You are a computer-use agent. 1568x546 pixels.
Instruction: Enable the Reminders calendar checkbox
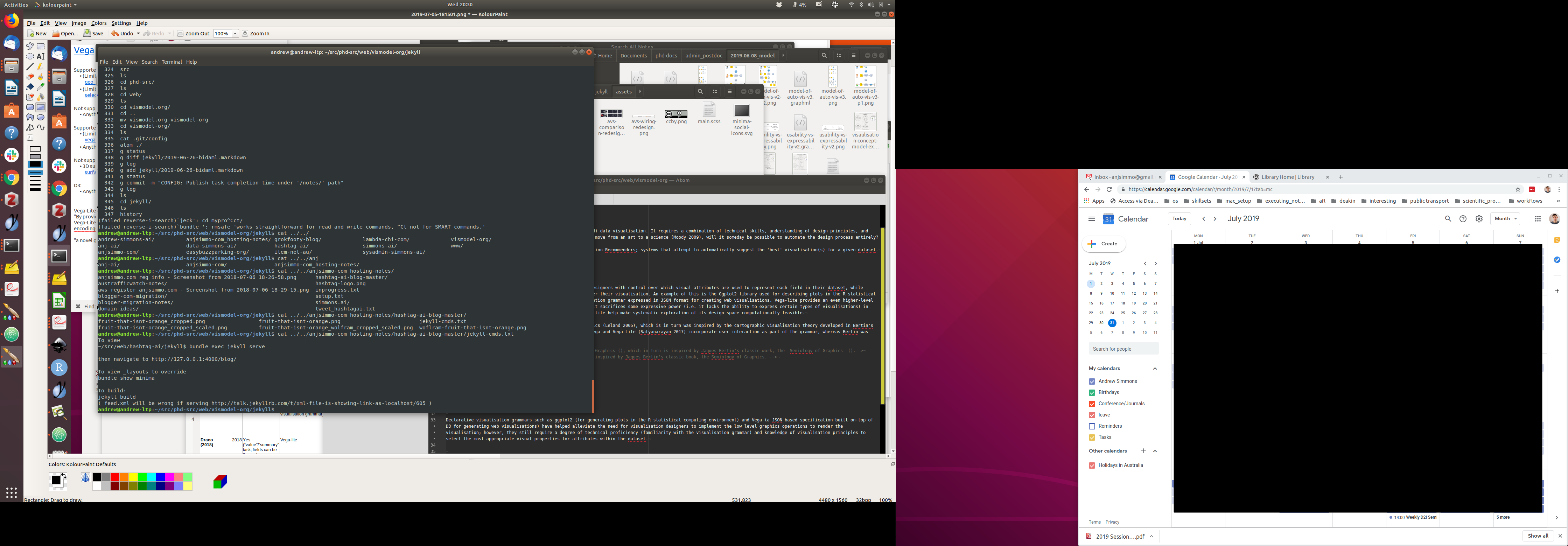click(x=1092, y=426)
